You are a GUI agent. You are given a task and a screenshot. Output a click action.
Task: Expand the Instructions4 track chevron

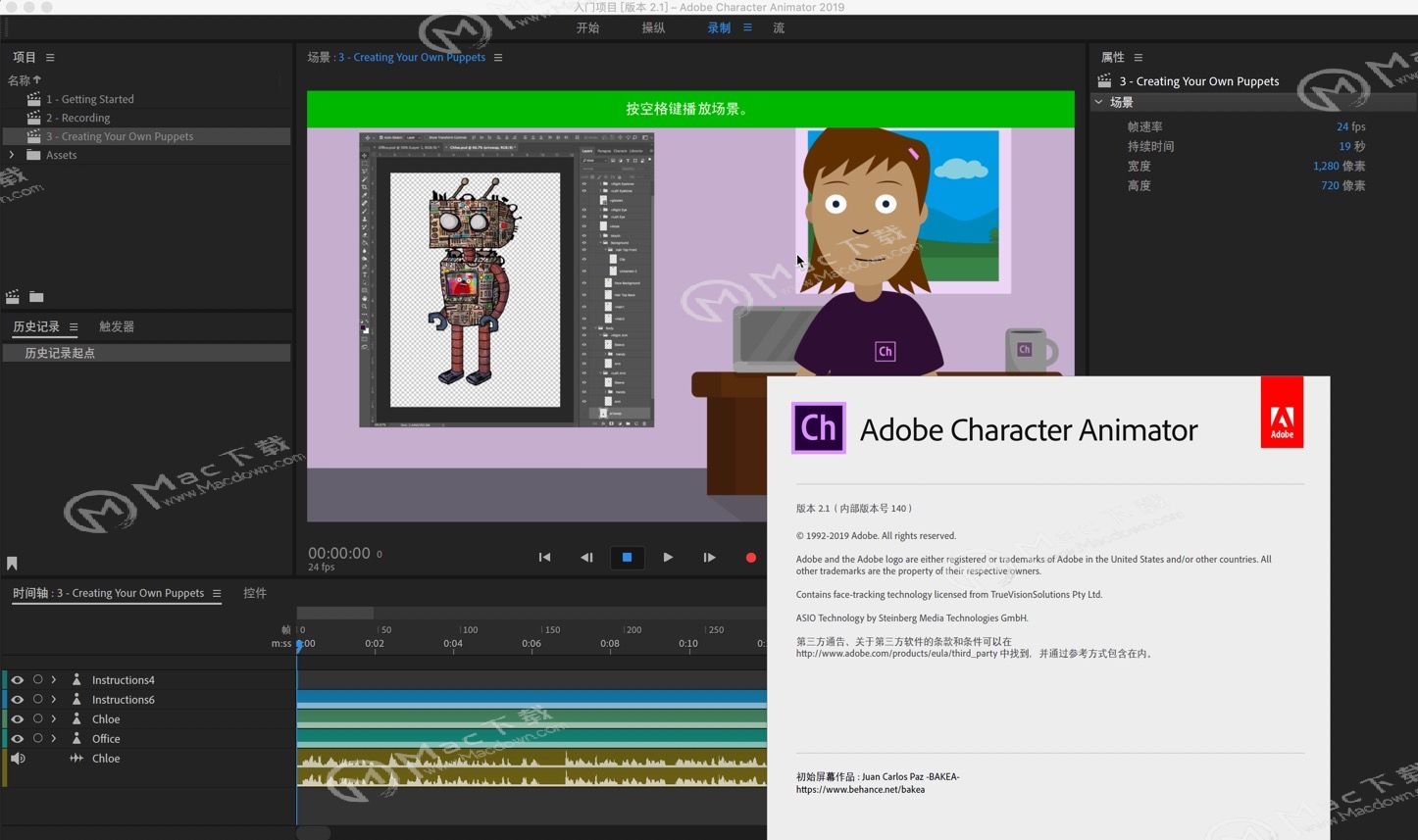[x=54, y=679]
